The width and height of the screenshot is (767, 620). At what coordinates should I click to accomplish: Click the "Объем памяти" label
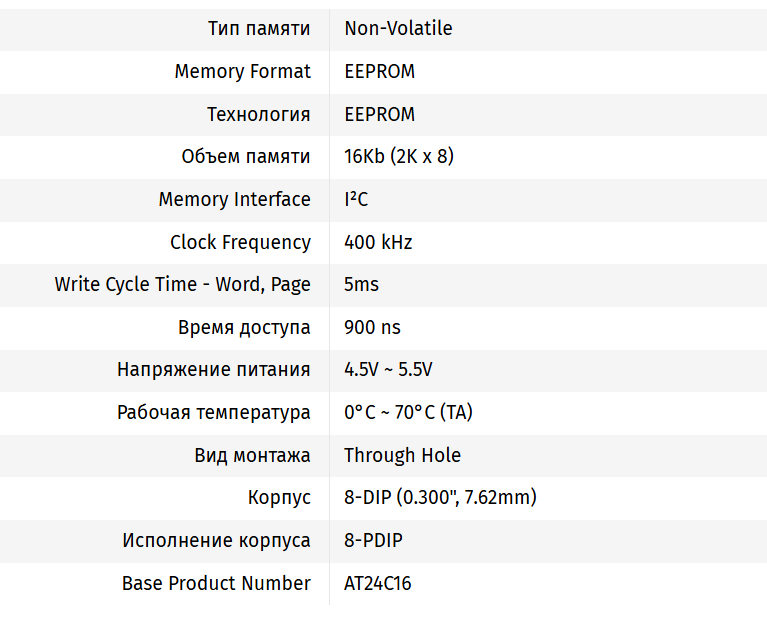click(246, 157)
